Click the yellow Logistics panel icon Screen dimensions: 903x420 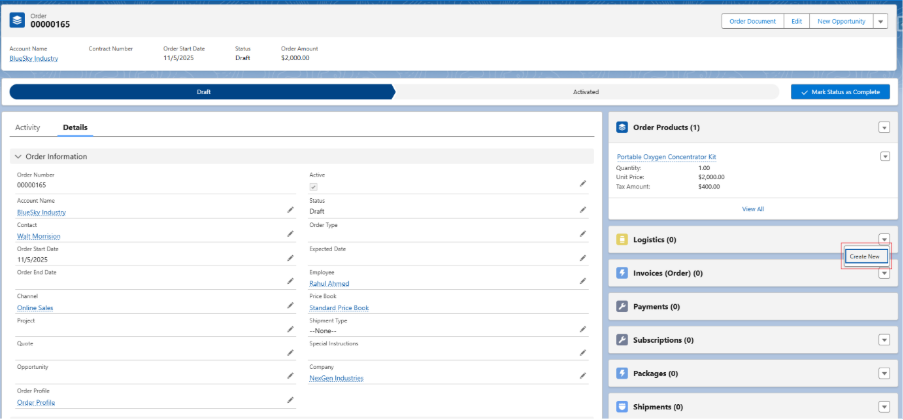coord(622,240)
